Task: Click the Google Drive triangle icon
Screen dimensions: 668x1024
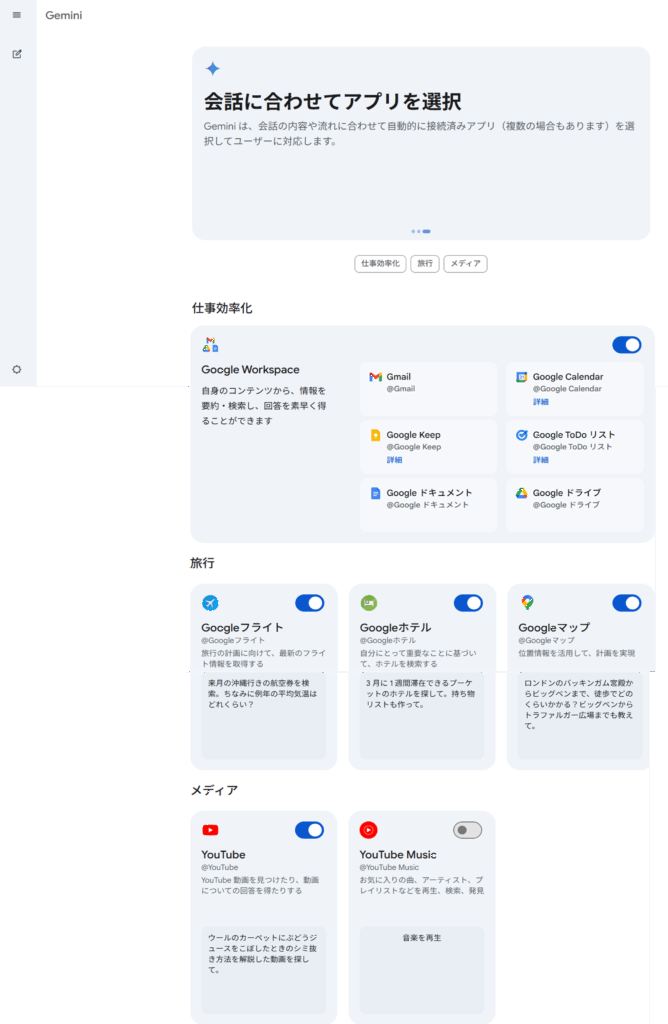Action: click(x=522, y=493)
